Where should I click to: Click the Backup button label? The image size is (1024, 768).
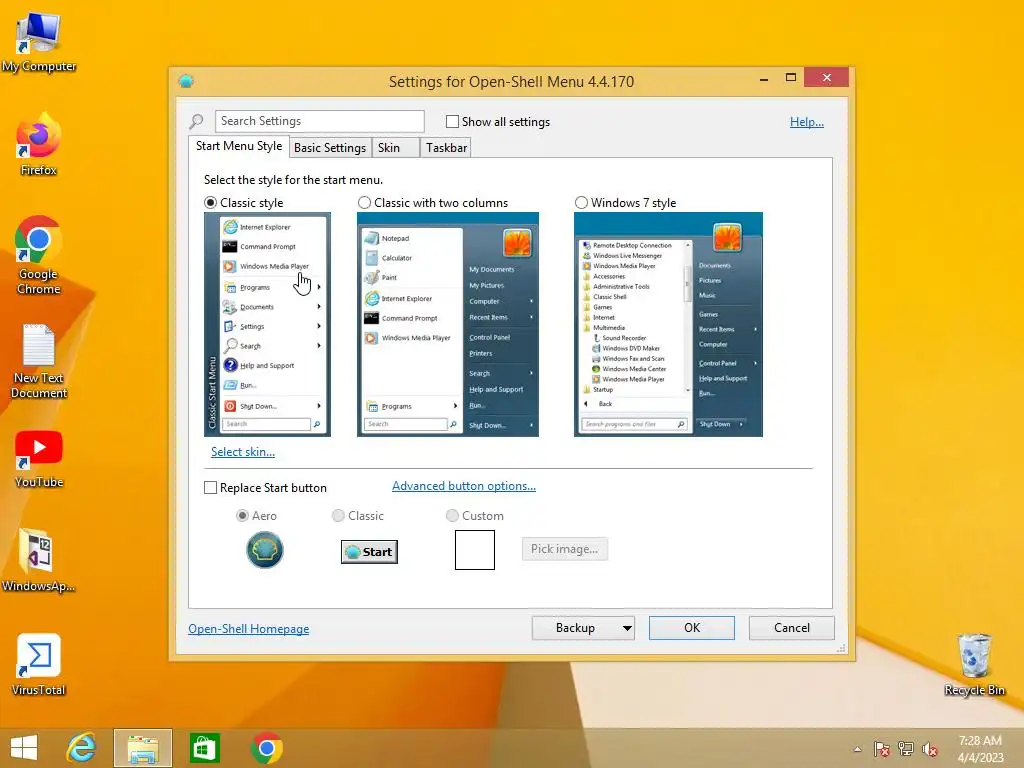coord(575,628)
